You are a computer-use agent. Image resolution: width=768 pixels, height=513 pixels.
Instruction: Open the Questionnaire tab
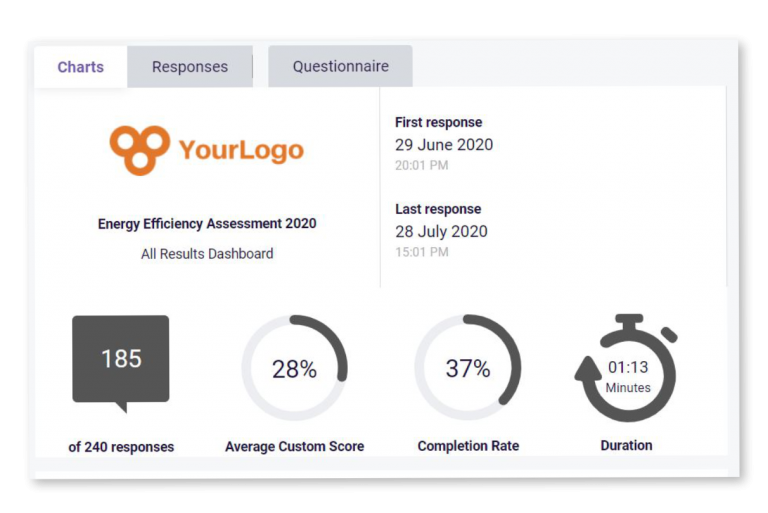click(341, 66)
